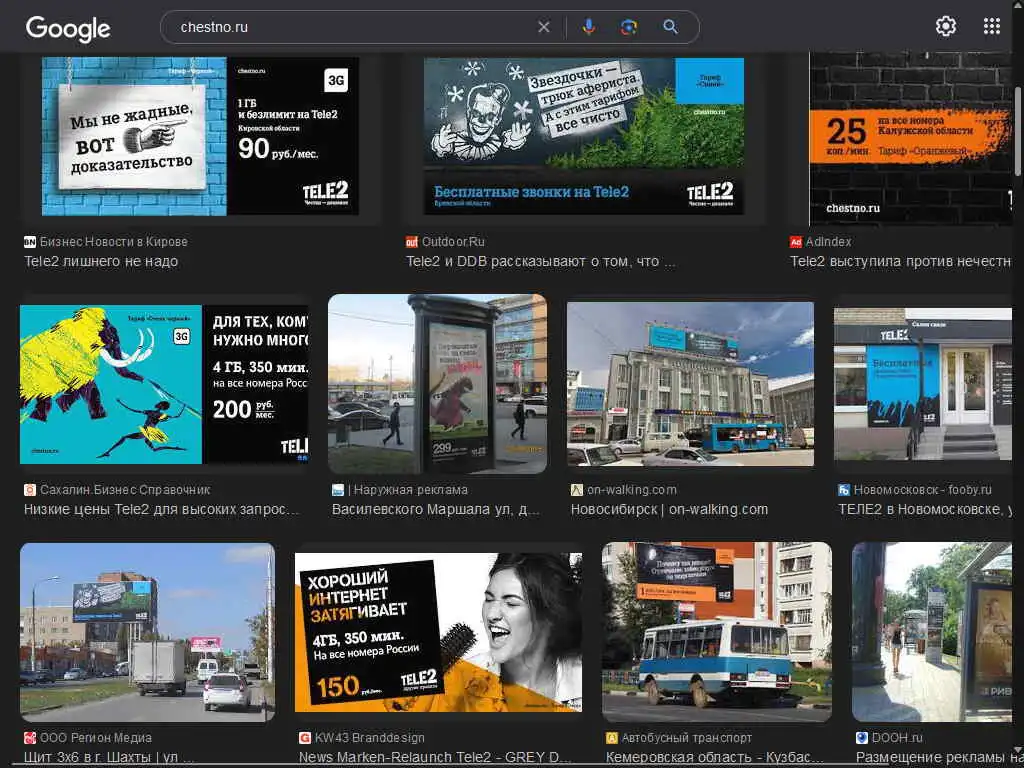The width and height of the screenshot is (1024, 768).
Task: Click the DOOH.ru favicon
Action: pos(861,738)
